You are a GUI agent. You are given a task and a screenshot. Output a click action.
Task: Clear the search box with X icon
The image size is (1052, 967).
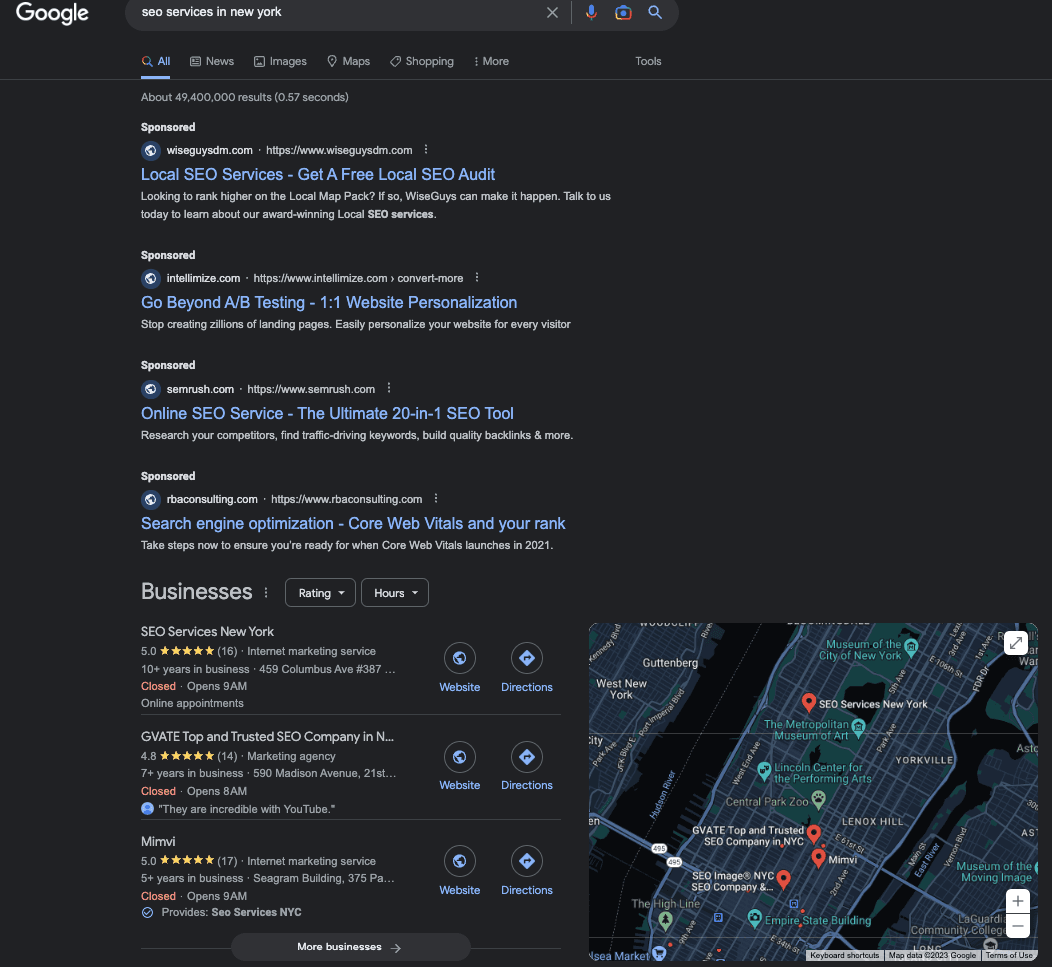point(552,13)
